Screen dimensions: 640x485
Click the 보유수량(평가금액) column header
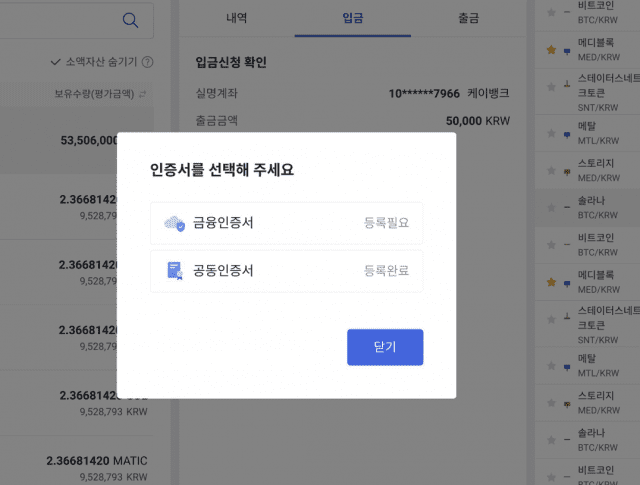94,94
